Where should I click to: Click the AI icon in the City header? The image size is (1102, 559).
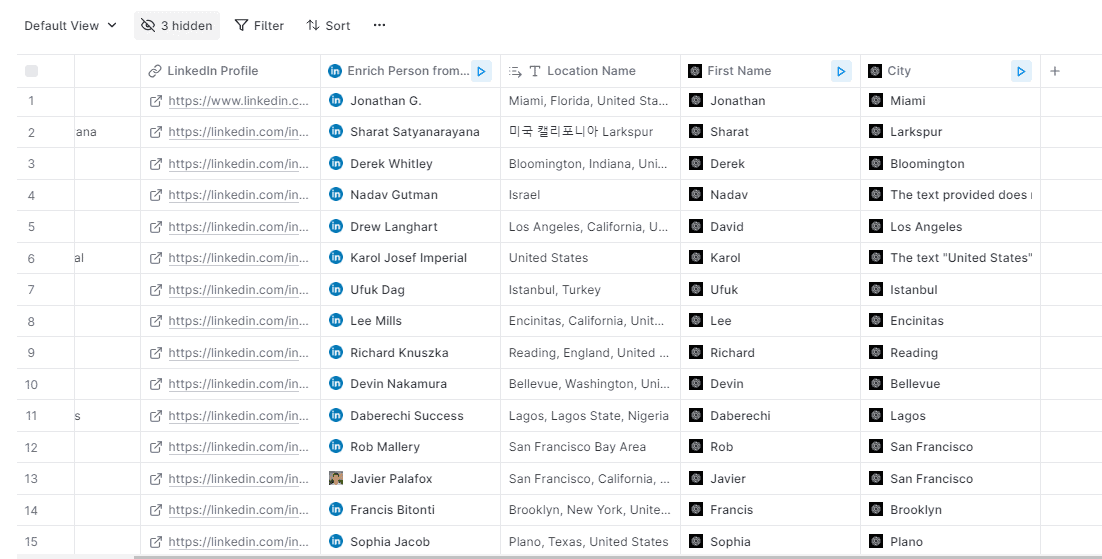click(875, 70)
